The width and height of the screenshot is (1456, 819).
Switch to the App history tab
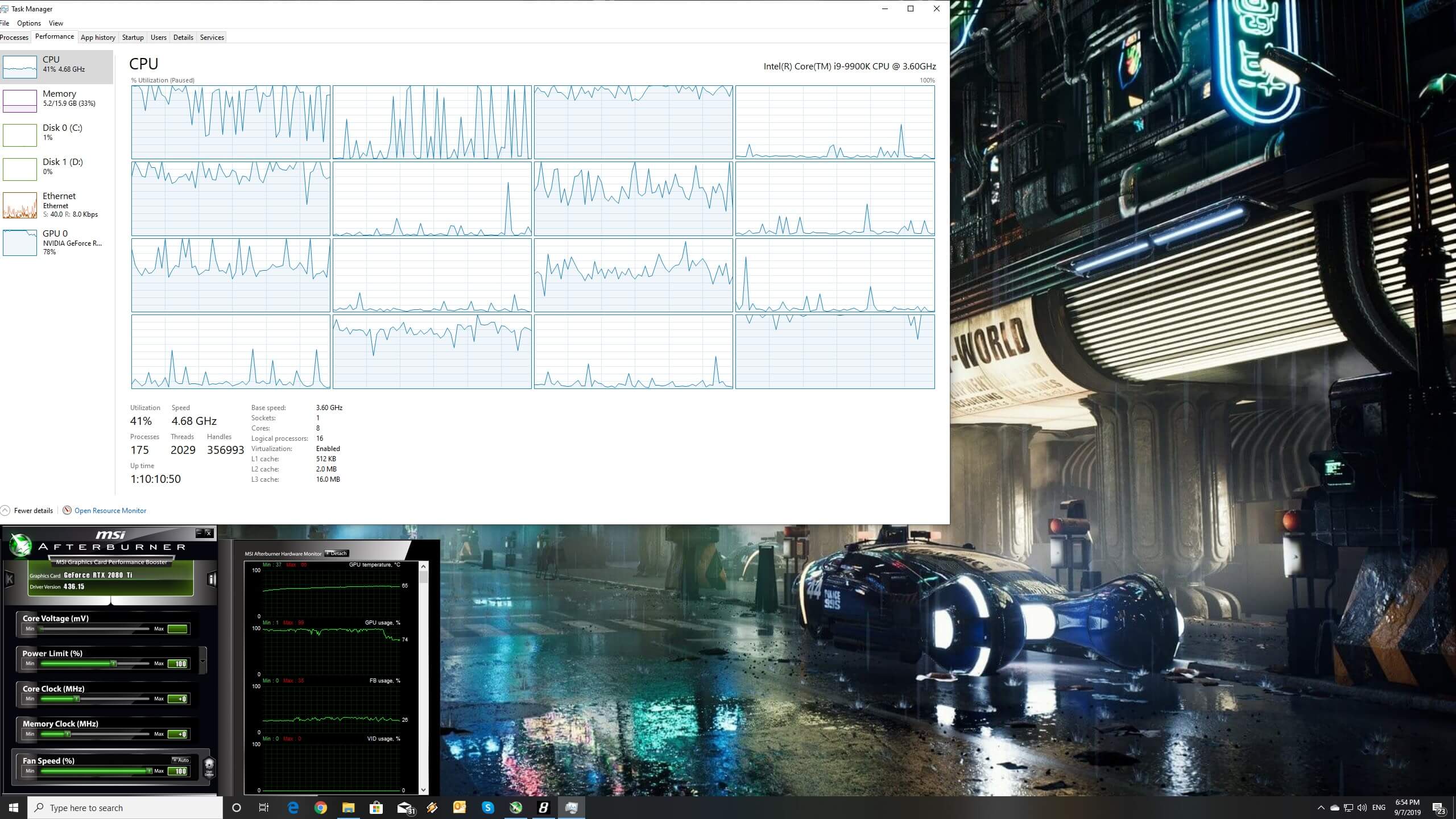click(98, 38)
